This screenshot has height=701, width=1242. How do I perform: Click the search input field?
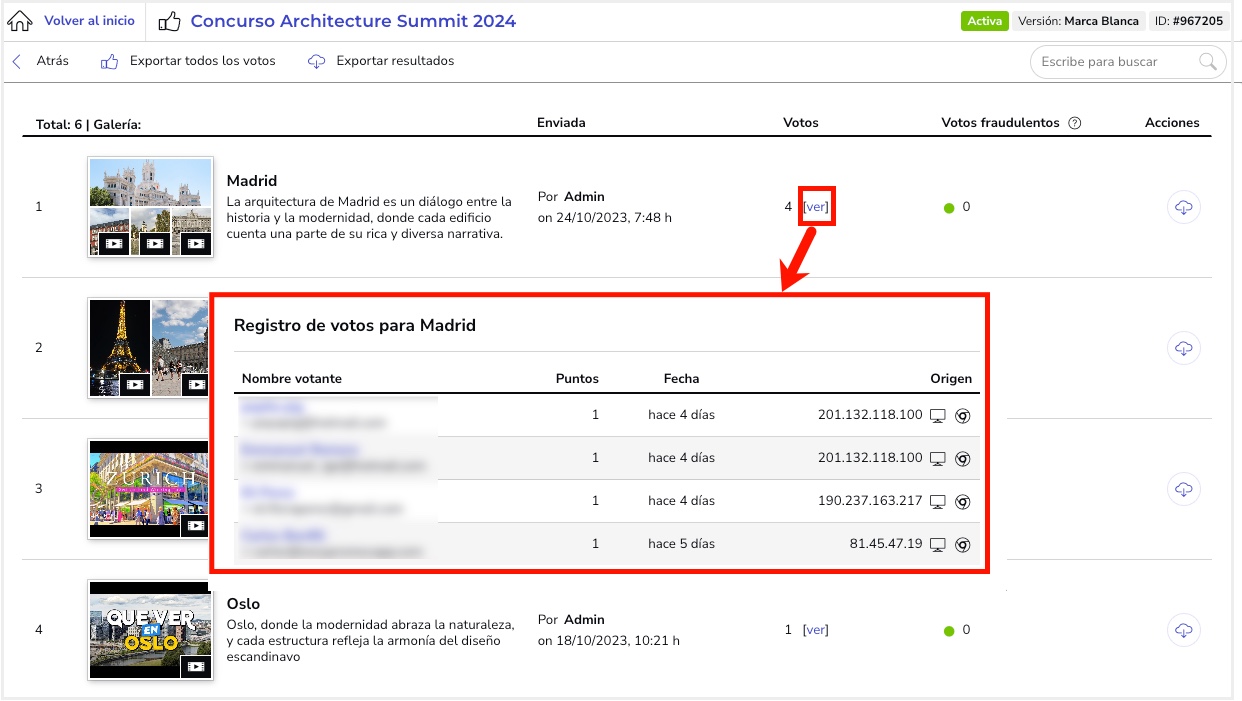[x=1115, y=62]
